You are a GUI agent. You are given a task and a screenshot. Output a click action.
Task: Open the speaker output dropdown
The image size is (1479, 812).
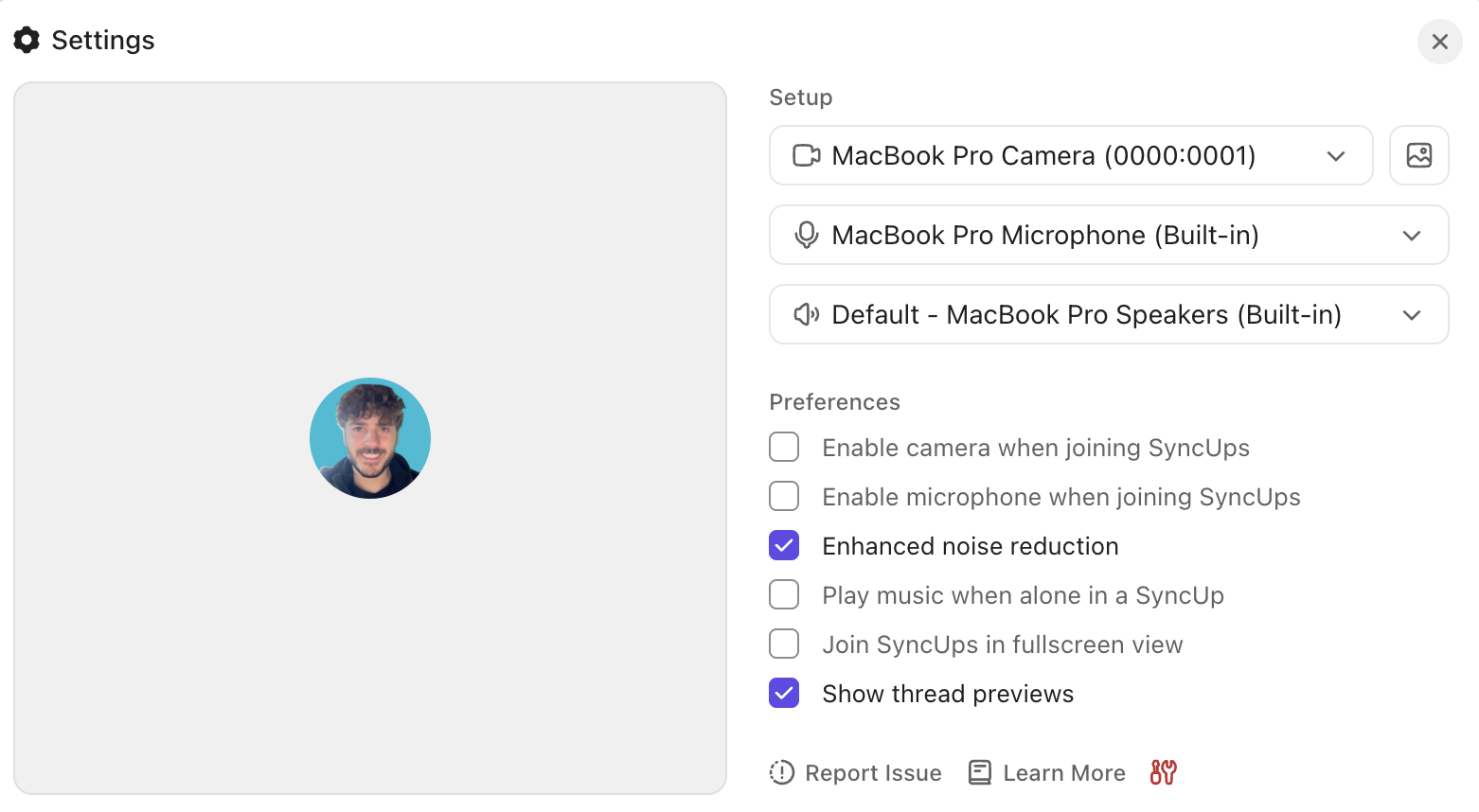1411,314
